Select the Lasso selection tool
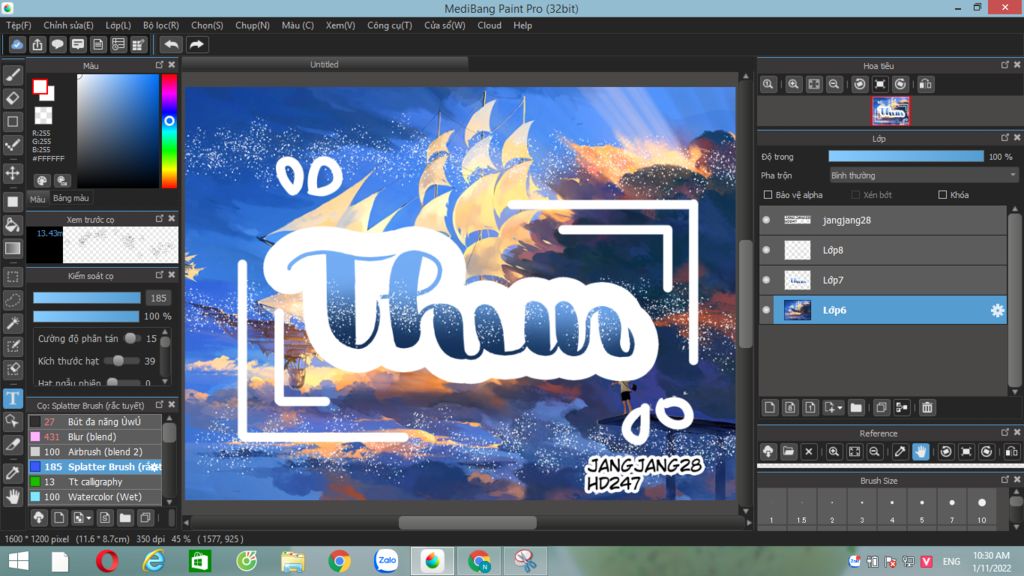 pos(12,300)
